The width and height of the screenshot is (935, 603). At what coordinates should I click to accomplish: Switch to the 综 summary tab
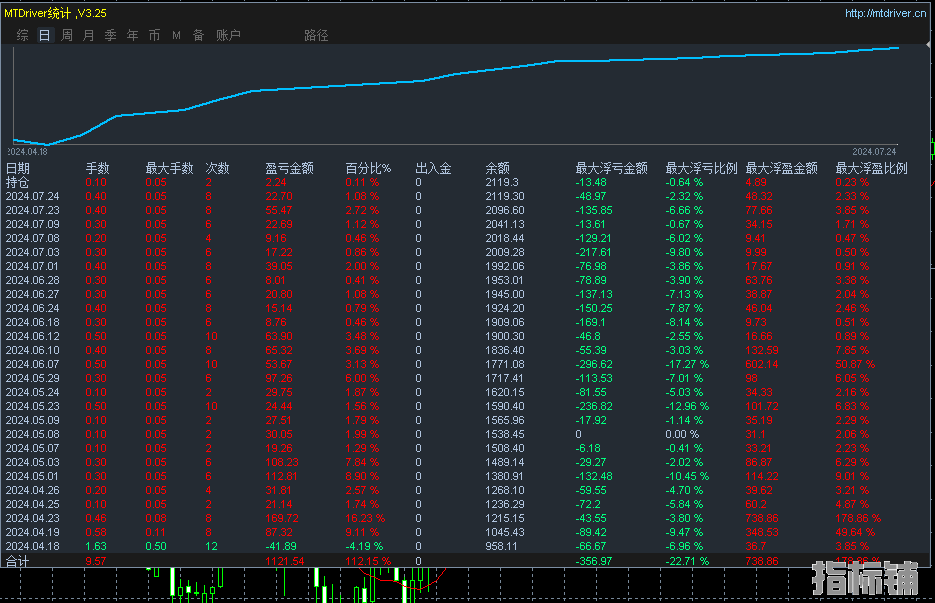click(23, 35)
